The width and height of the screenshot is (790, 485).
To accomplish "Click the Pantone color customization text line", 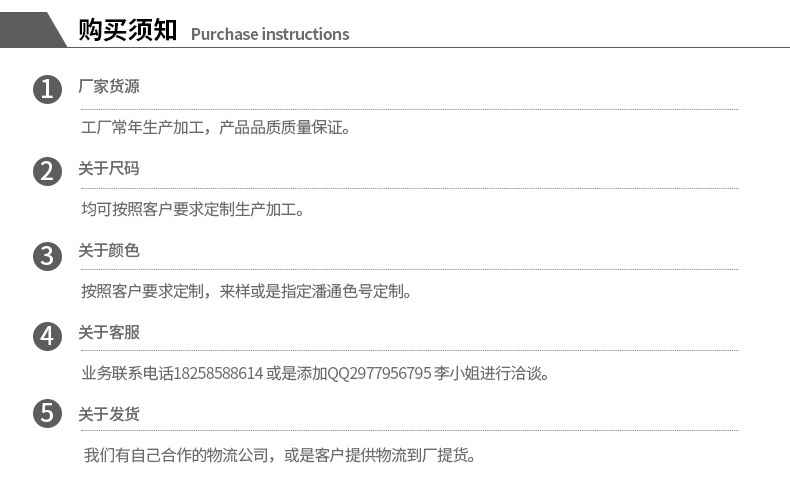I will (x=246, y=292).
